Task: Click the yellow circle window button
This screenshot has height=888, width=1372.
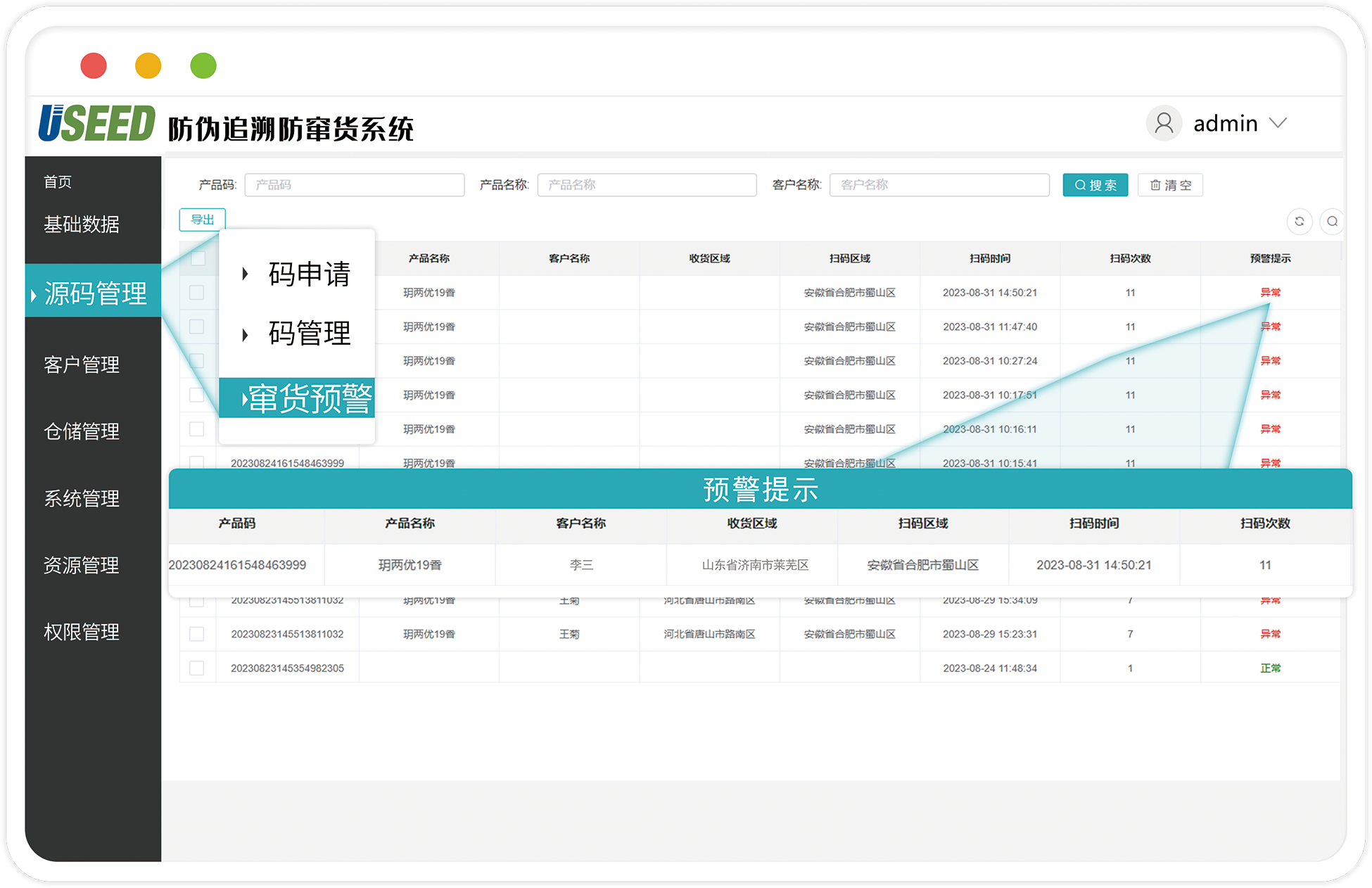Action: (x=148, y=65)
